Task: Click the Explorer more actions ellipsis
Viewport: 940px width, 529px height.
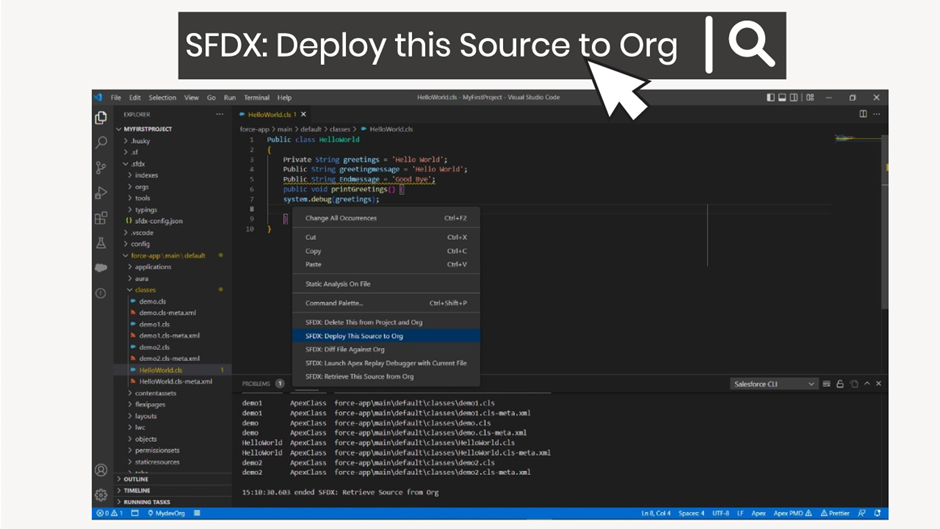Action: pyautogui.click(x=219, y=114)
